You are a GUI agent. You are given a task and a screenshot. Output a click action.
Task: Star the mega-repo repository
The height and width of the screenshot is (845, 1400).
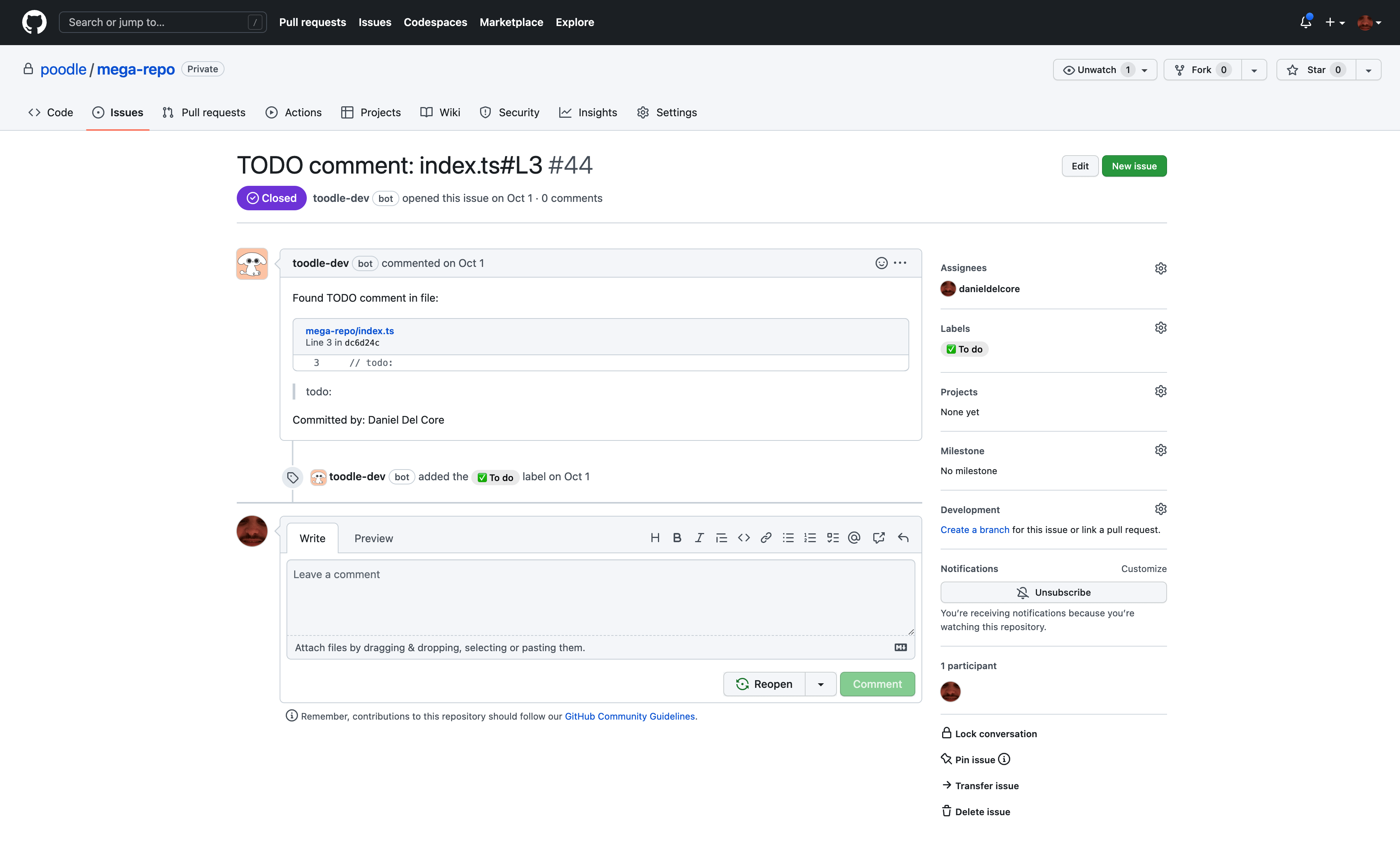1316,70
